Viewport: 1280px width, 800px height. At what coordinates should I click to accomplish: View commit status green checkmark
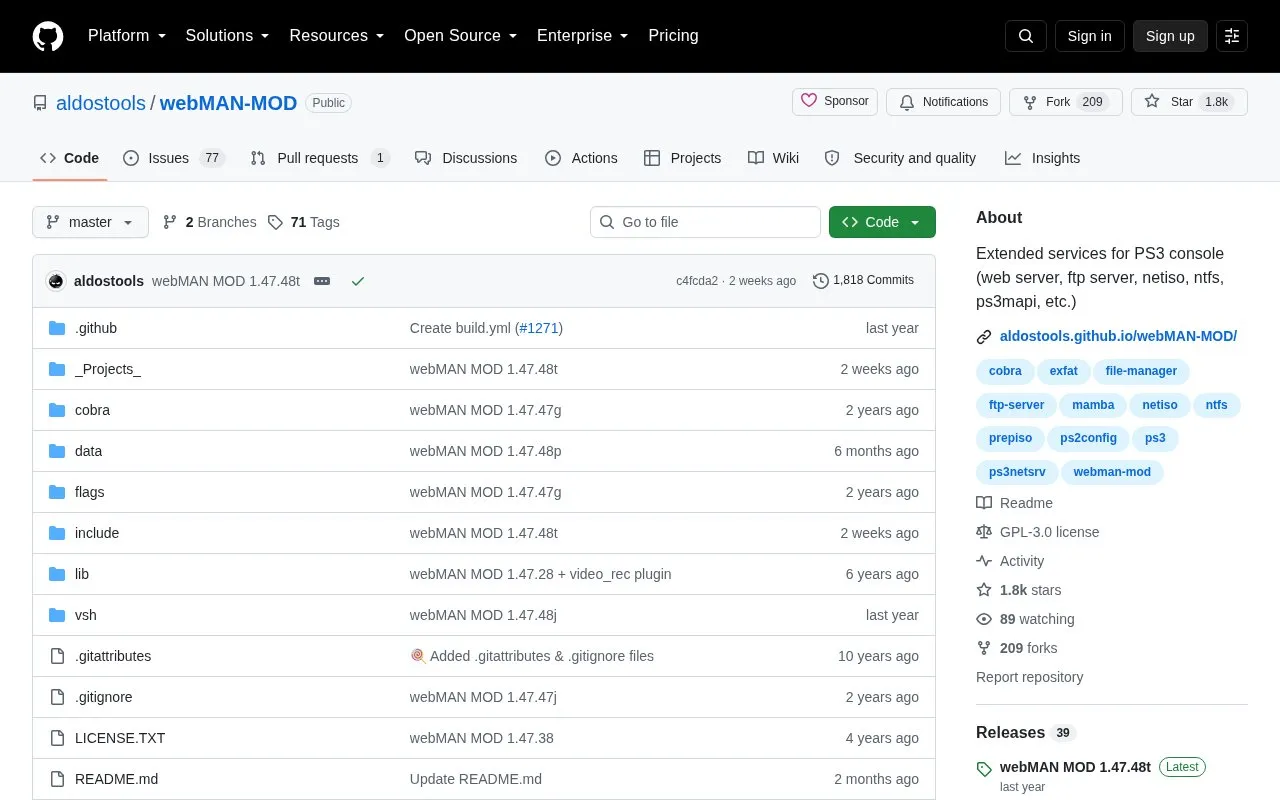coord(358,281)
